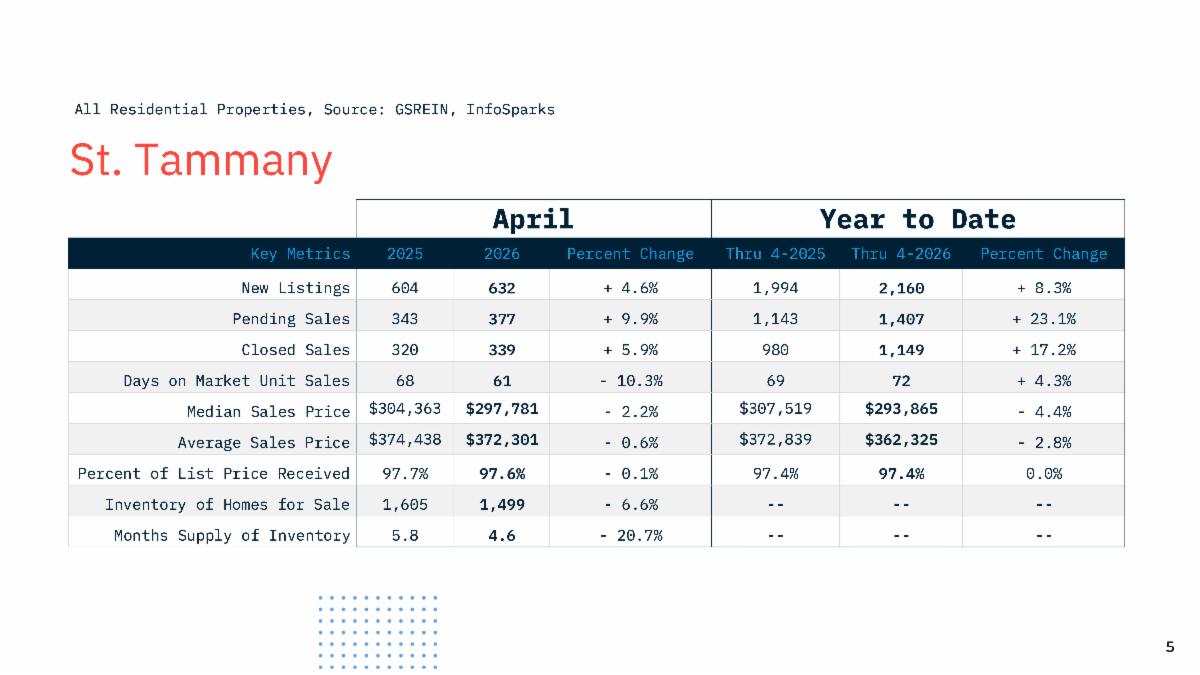Click Percent of List Price Received label
This screenshot has height=675, width=1200.
214,473
